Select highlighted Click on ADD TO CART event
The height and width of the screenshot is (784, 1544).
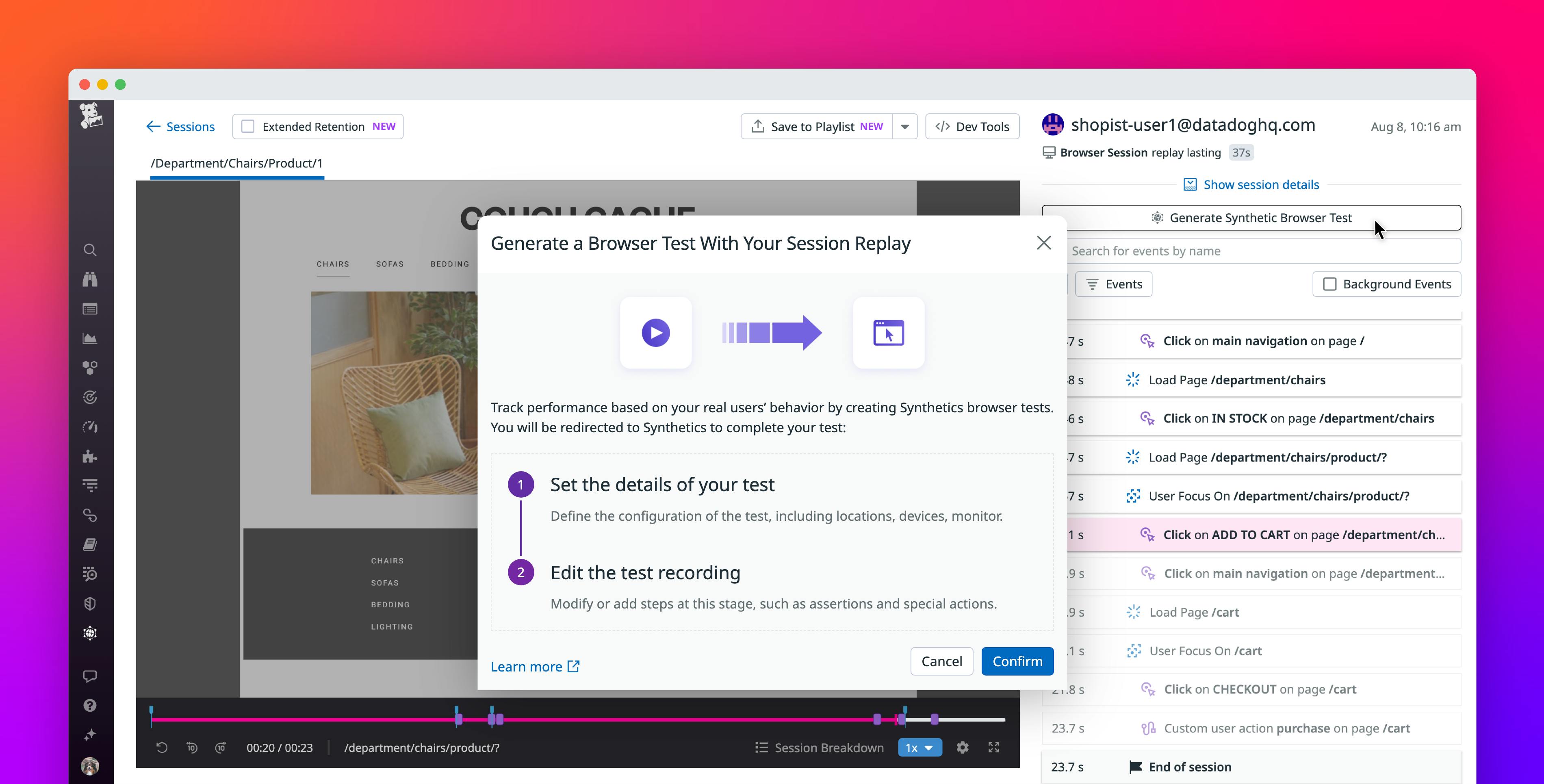(1264, 535)
